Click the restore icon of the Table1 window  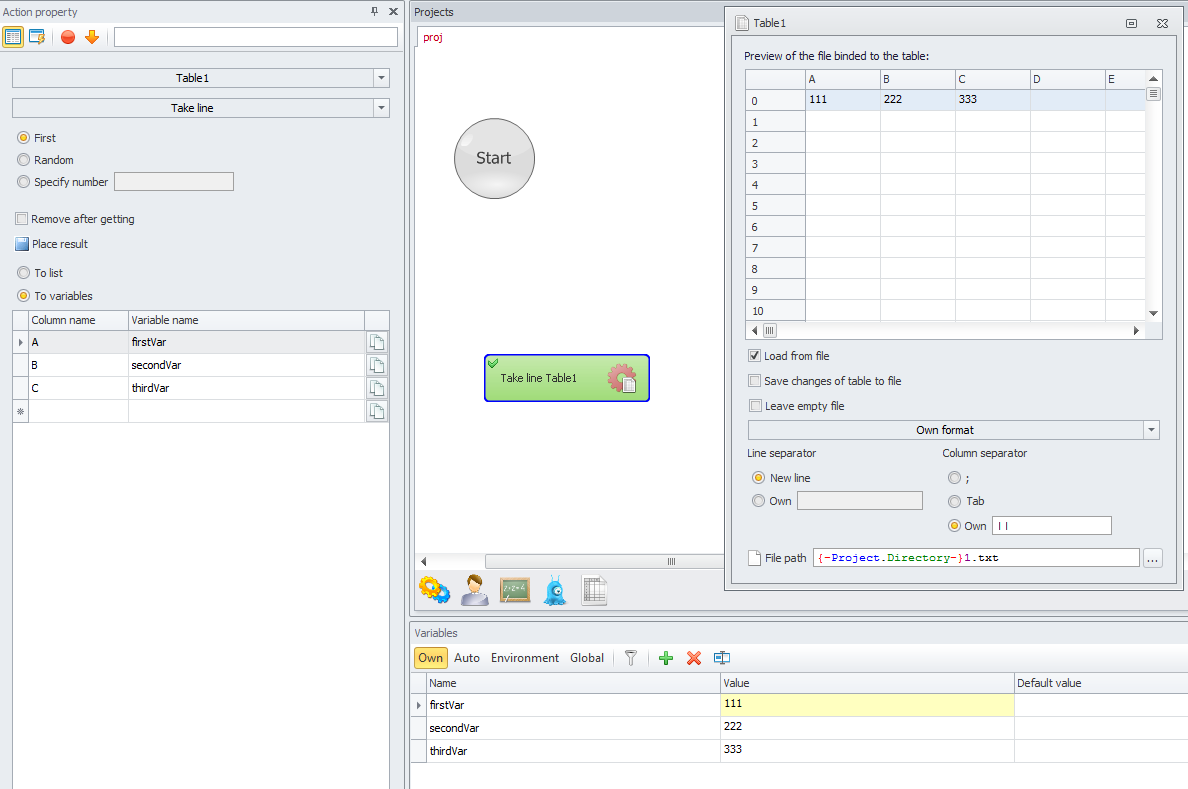coord(1131,23)
